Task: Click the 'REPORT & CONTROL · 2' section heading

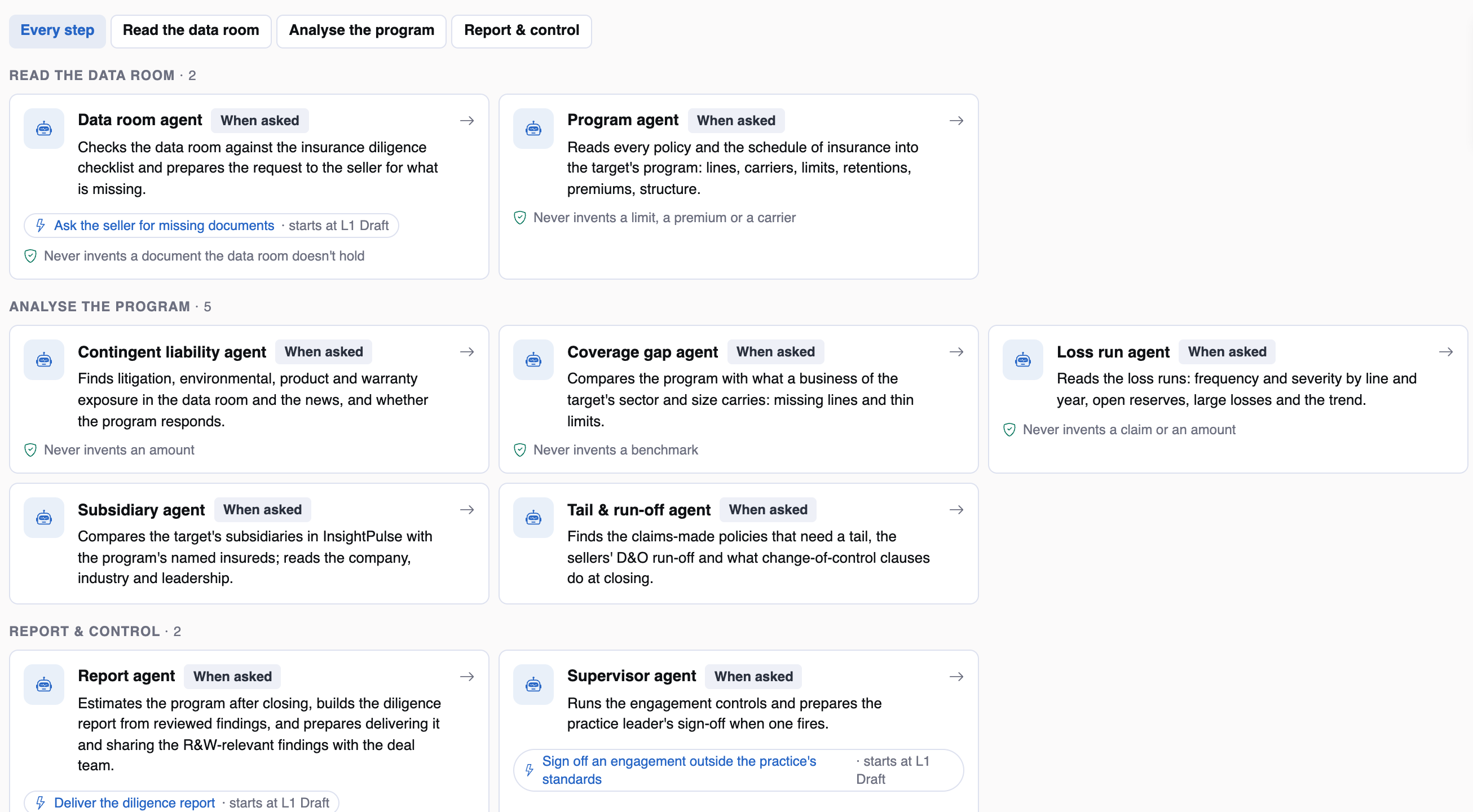Action: (x=95, y=632)
